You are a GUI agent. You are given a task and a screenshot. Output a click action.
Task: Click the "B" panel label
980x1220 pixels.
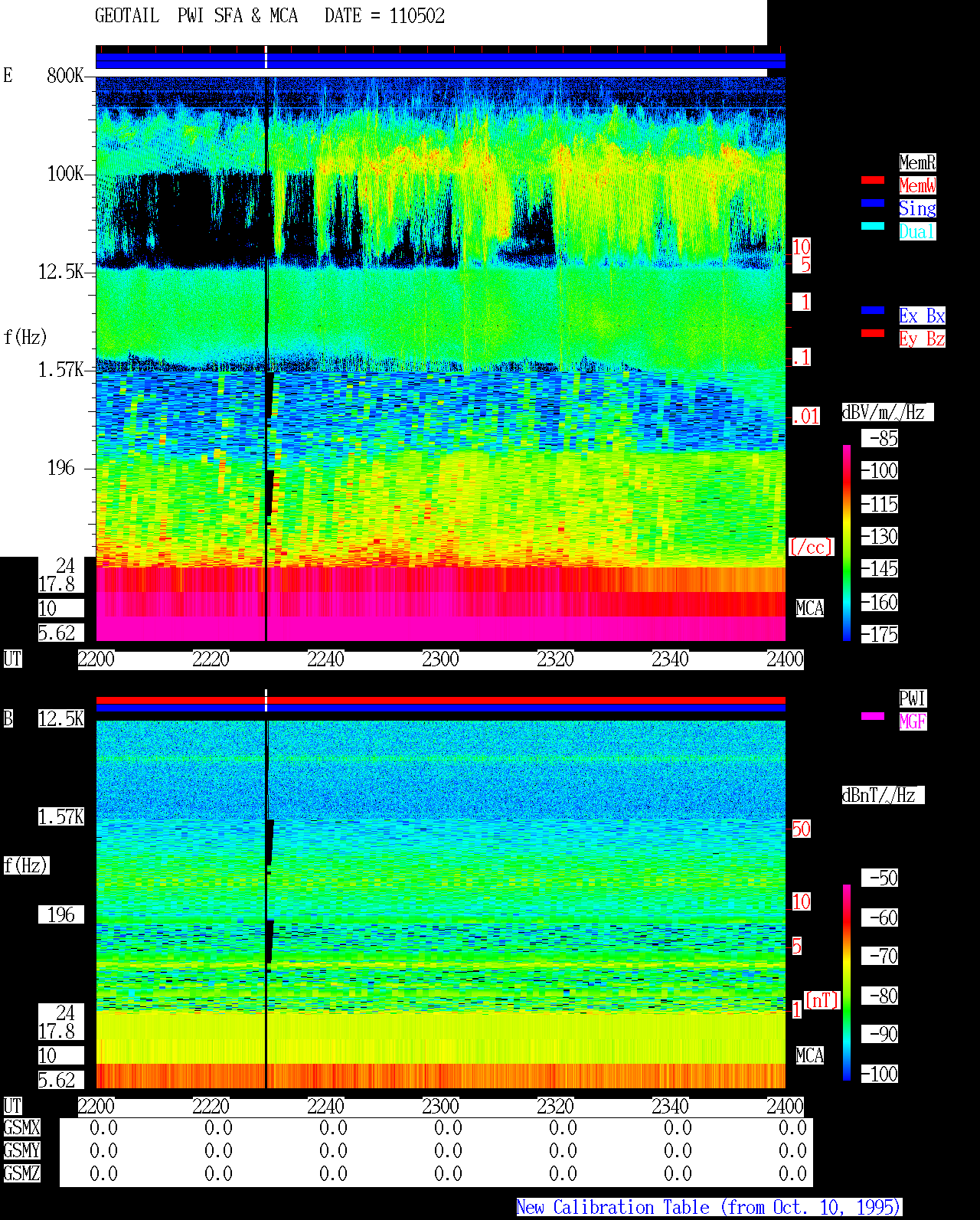click(8, 718)
